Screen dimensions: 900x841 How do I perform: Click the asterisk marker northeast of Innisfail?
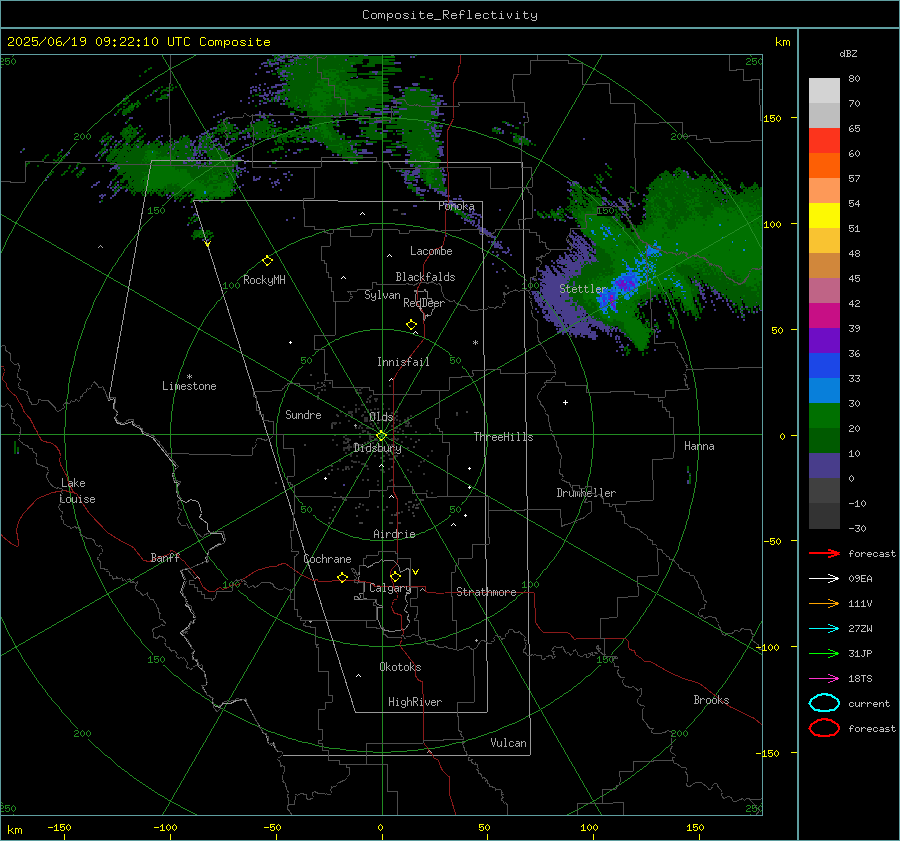pyautogui.click(x=475, y=343)
